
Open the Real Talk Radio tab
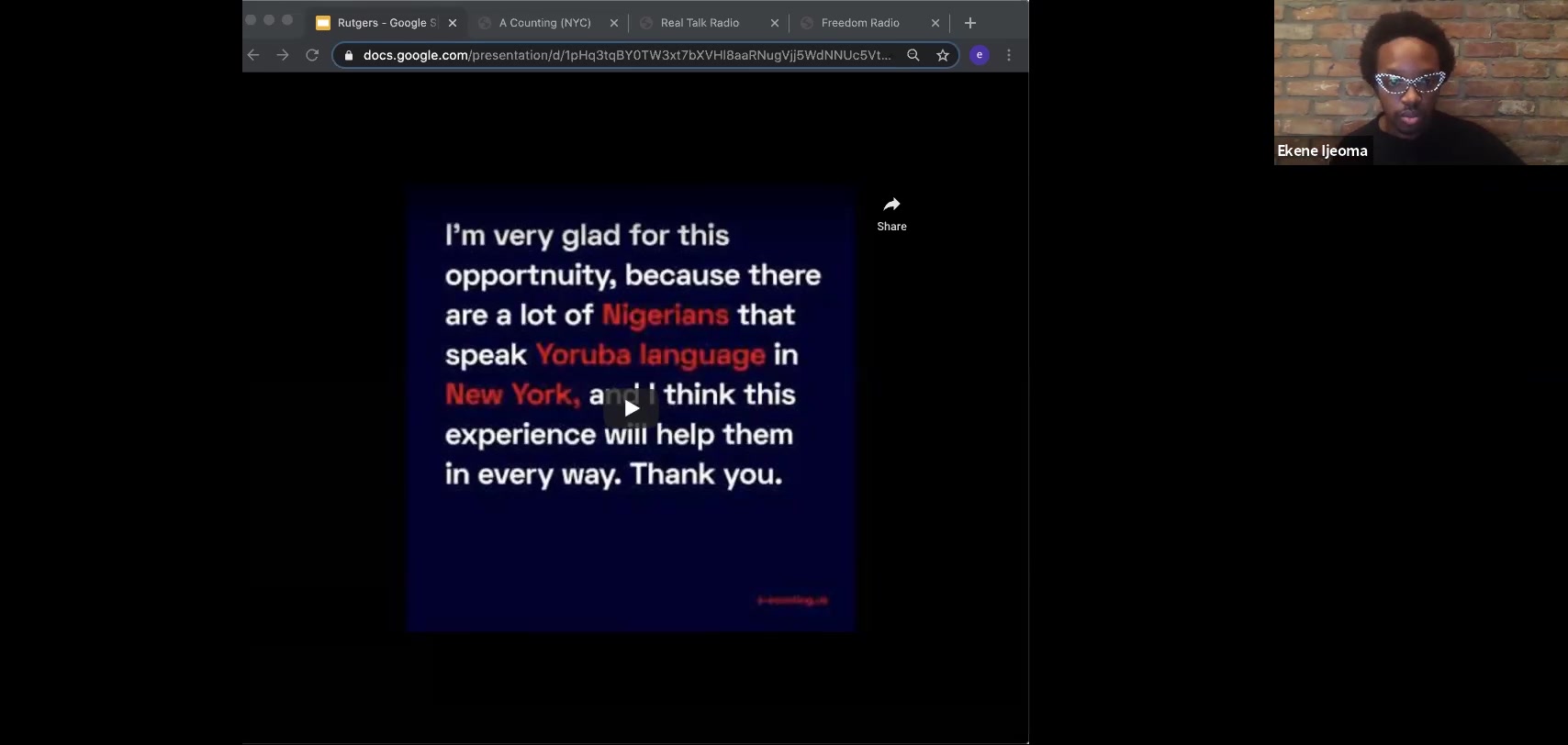(700, 23)
